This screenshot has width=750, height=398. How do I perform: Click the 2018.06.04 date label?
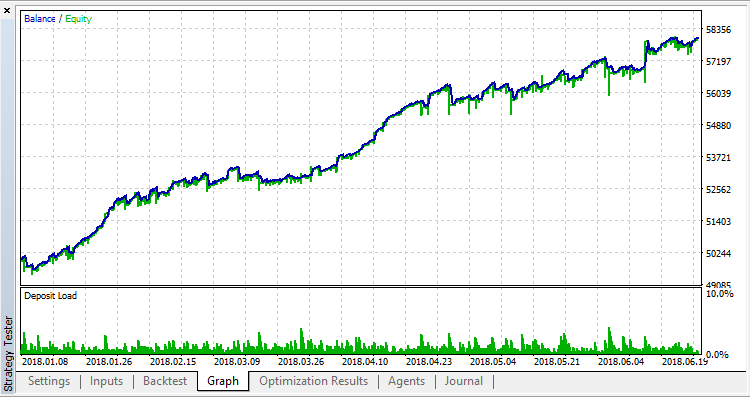[x=621, y=362]
